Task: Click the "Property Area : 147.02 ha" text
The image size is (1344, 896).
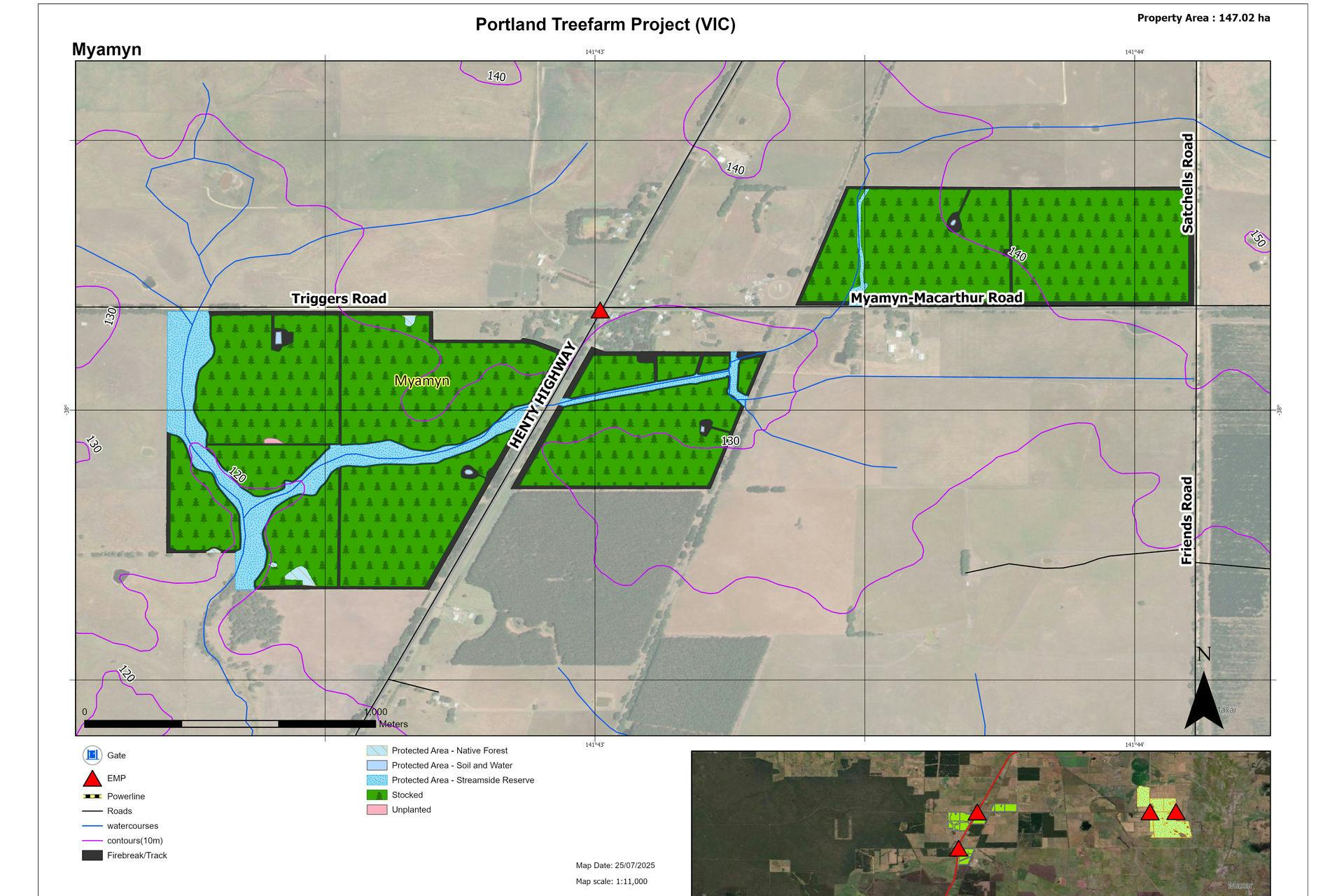Action: point(1203,18)
